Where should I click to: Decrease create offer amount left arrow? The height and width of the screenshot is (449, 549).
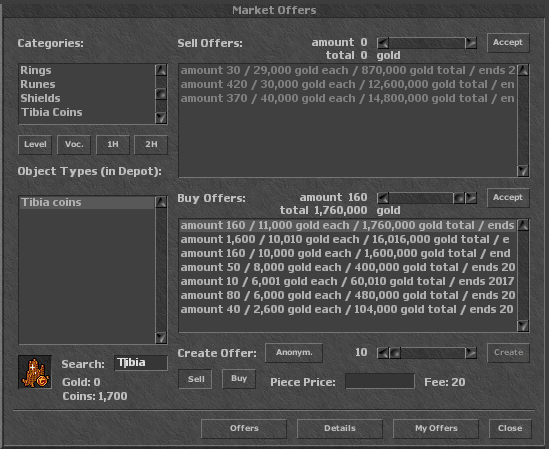(x=383, y=353)
